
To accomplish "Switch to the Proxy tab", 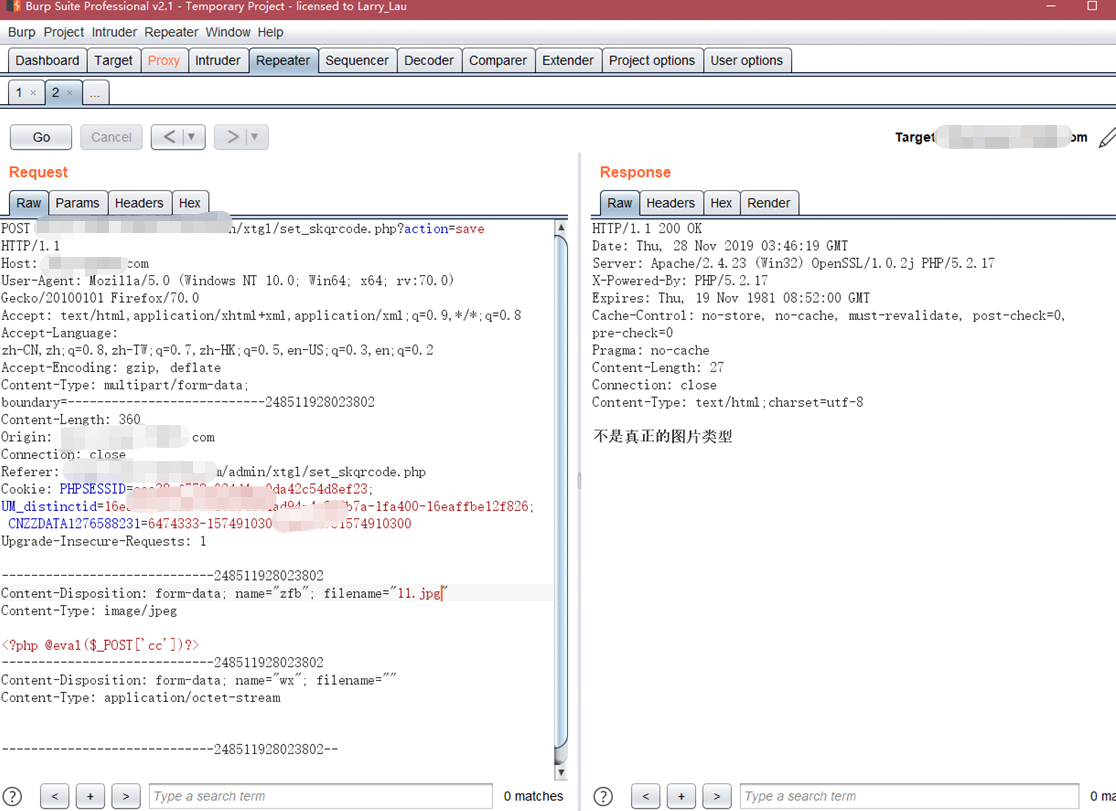I will pyautogui.click(x=164, y=61).
